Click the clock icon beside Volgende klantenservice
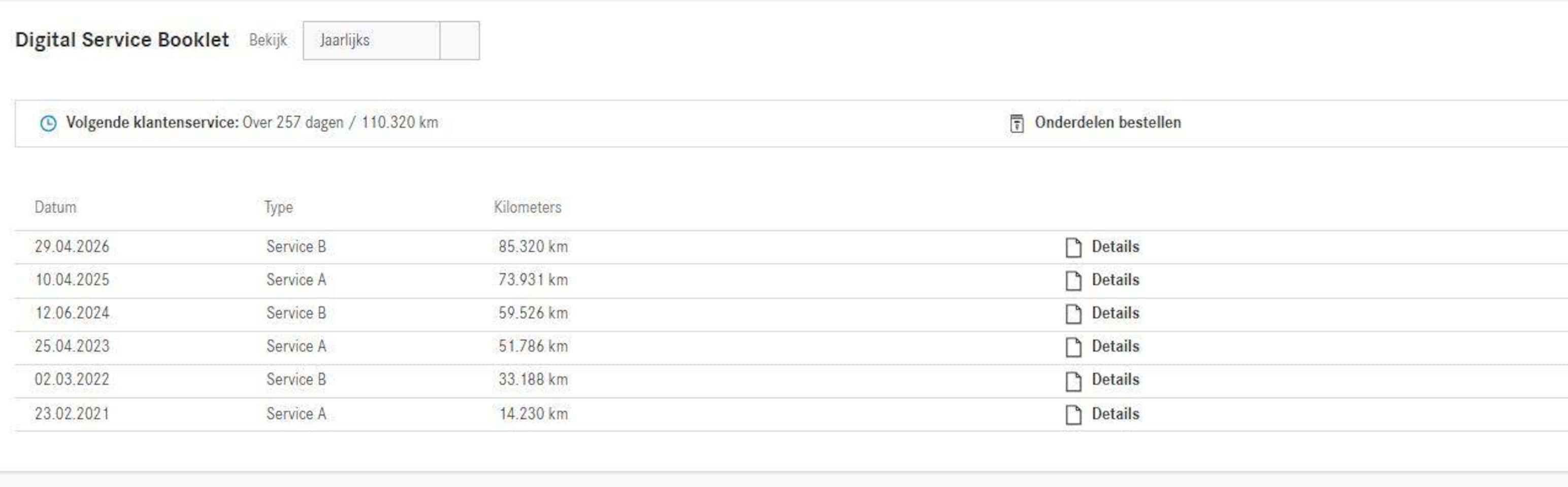 (x=48, y=123)
